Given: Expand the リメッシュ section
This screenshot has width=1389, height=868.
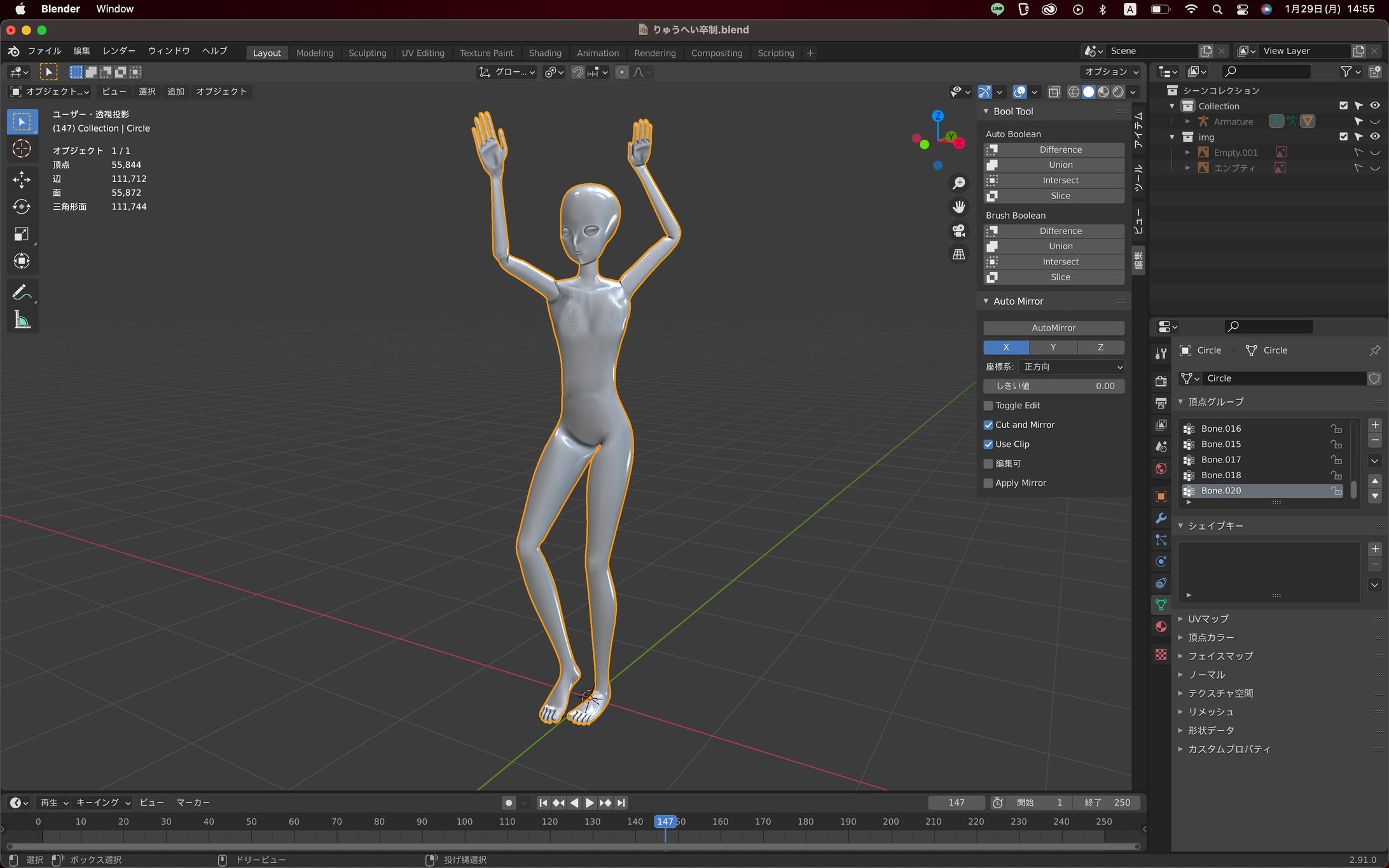Looking at the screenshot, I should click(1180, 712).
